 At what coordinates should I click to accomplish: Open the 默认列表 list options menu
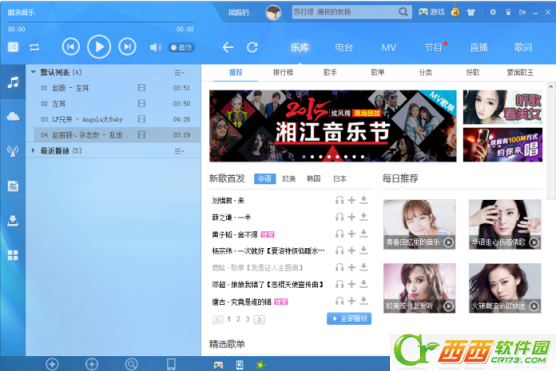(x=179, y=73)
